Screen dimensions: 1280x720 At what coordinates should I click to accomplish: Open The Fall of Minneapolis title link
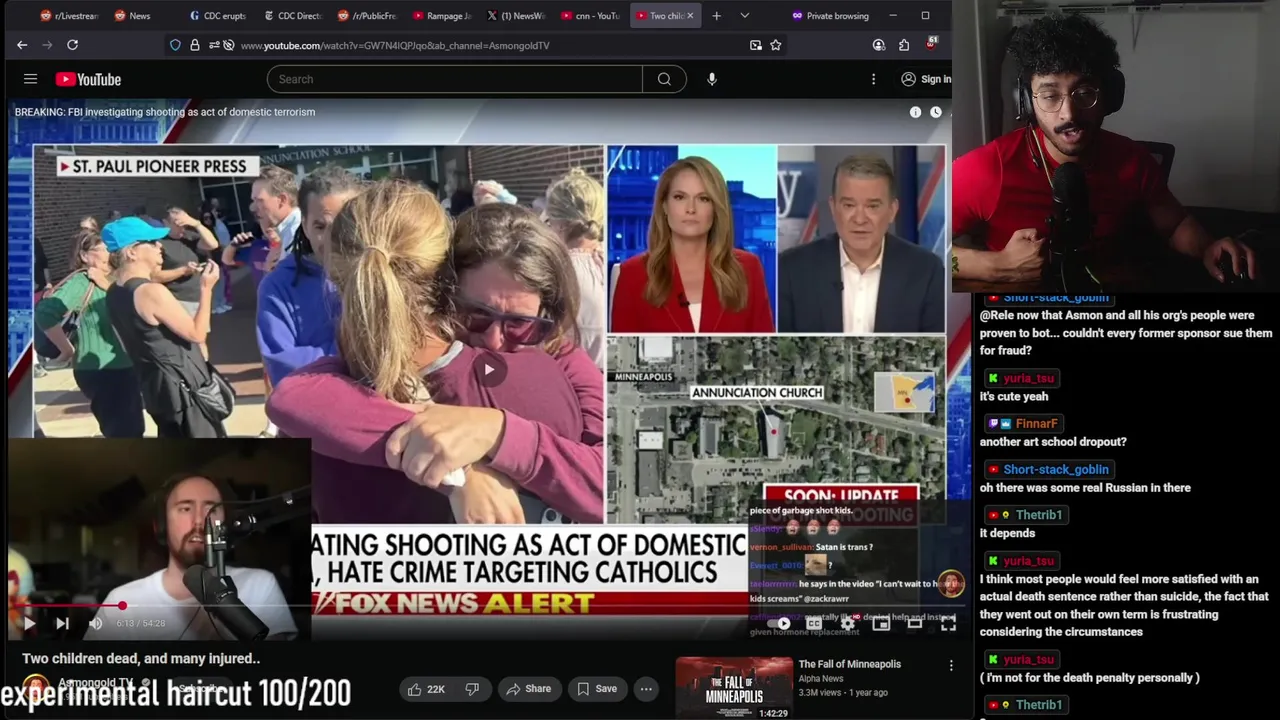click(849, 664)
